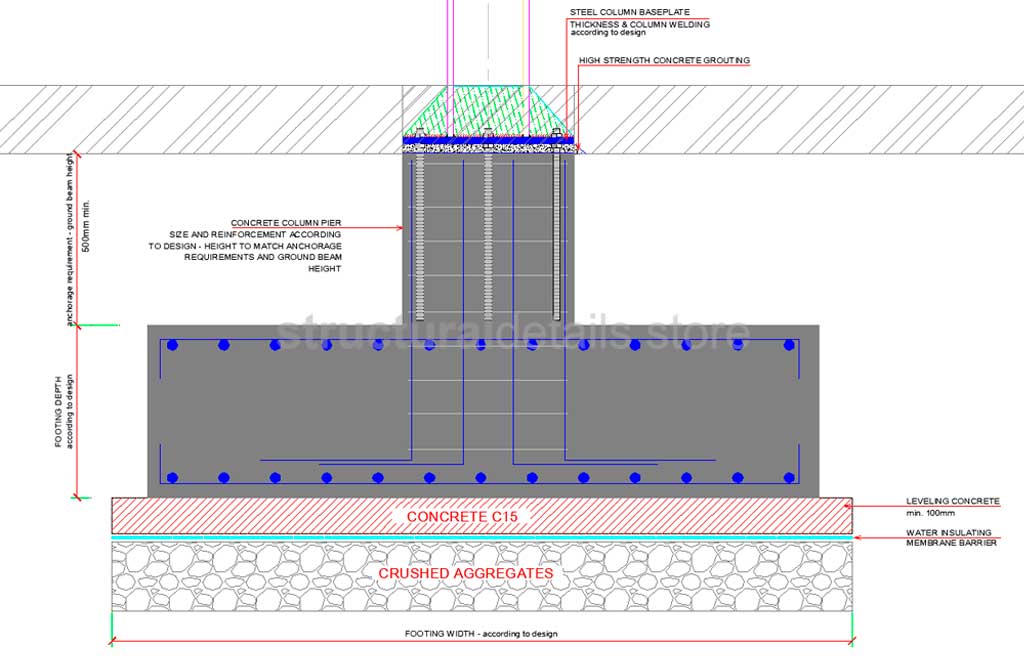Select the HIGH STRENGTH CONCRETE GROUTING label
1024x662 pixels.
click(x=663, y=60)
